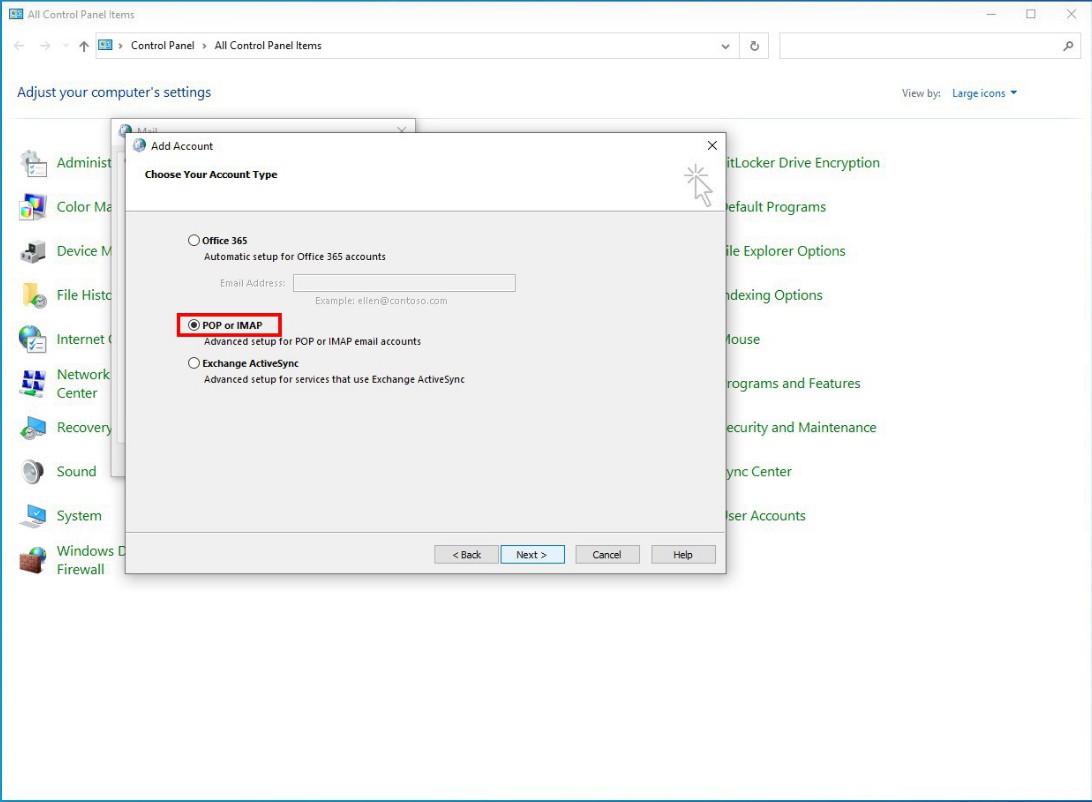Open Indexing Options link

pos(774,295)
